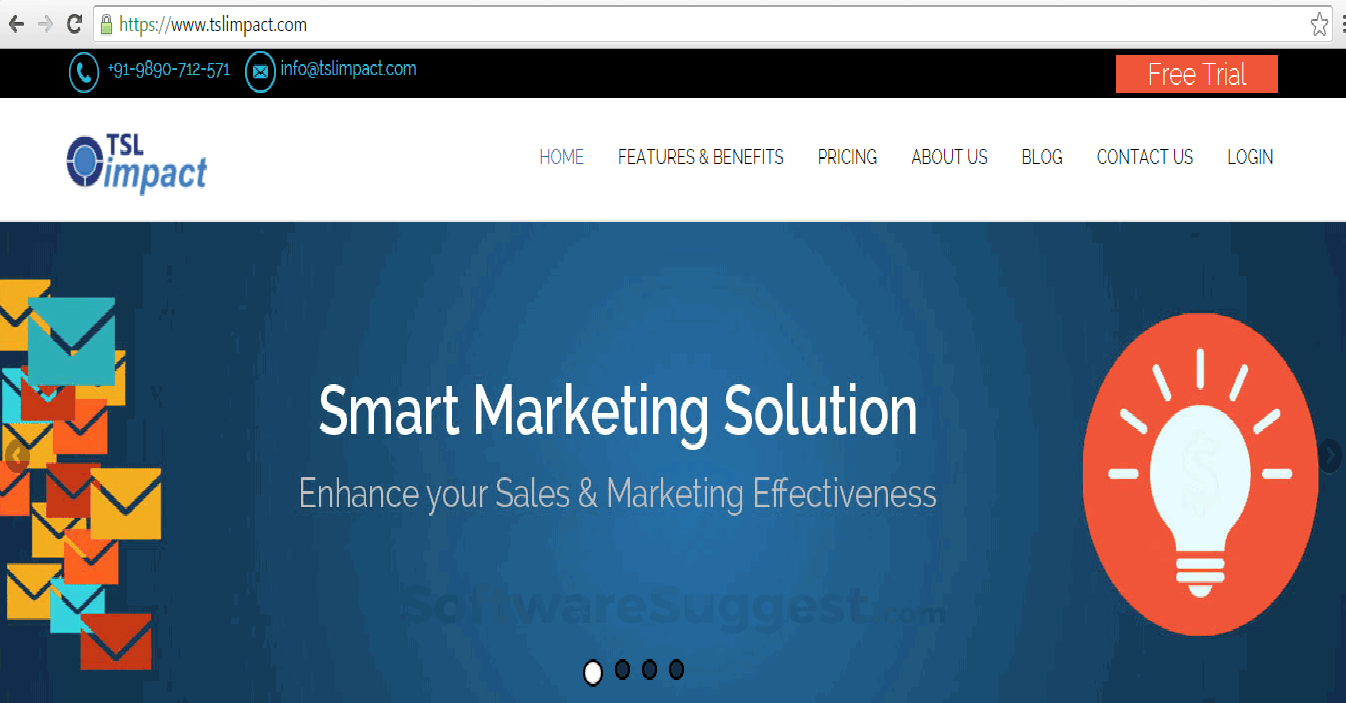Click the browser back arrow
Image resolution: width=1346 pixels, height=703 pixels.
pos(16,24)
